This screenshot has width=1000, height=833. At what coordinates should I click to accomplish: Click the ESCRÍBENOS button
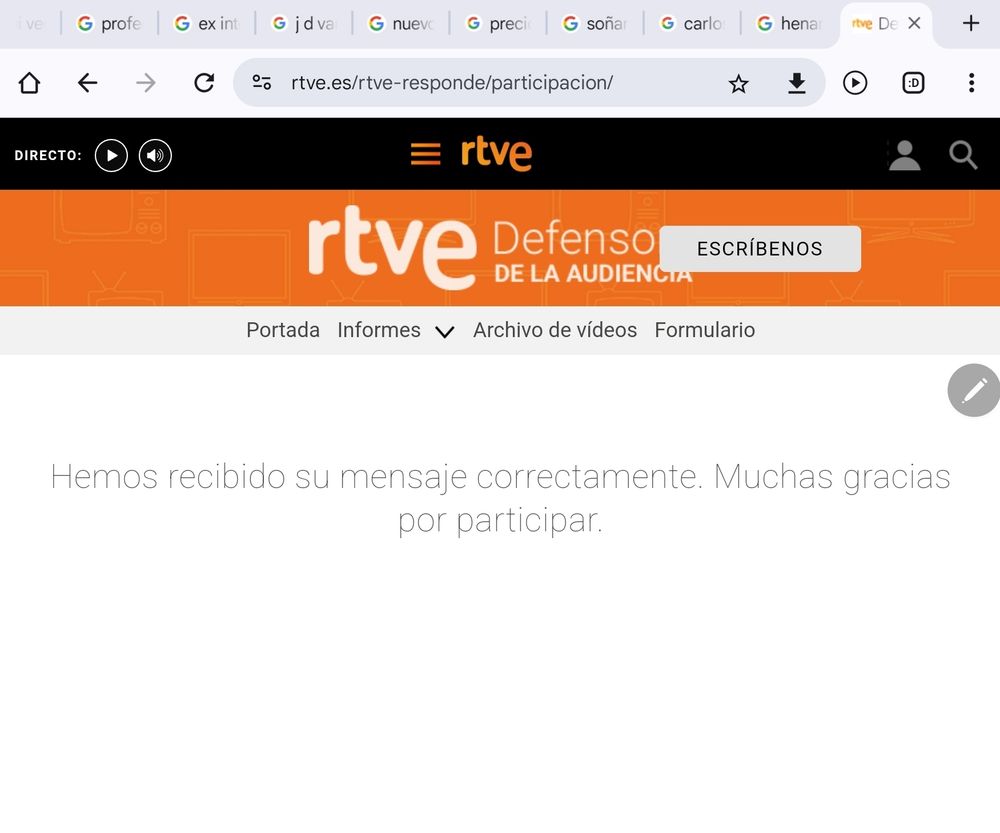760,249
